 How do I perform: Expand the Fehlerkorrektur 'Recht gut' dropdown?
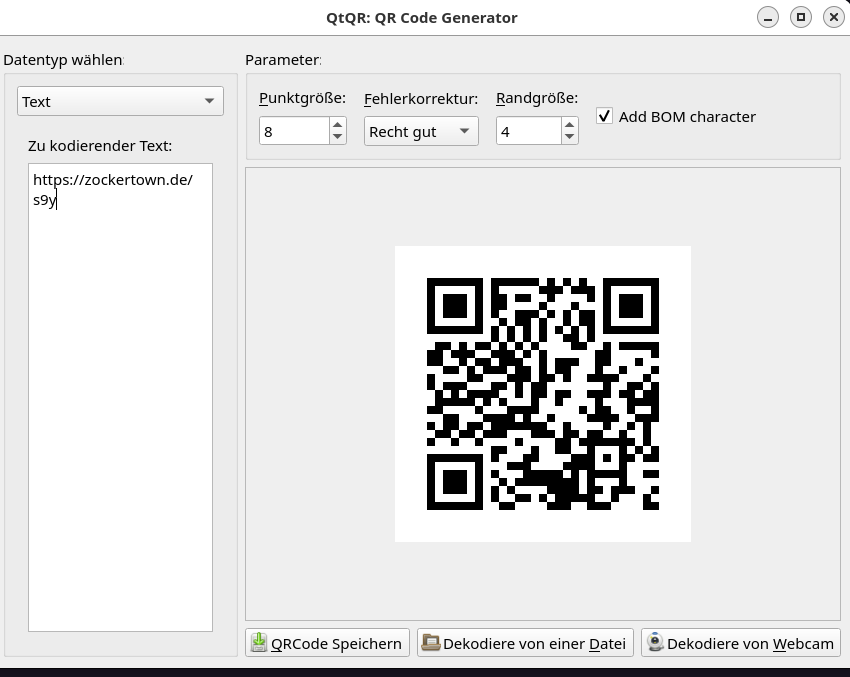(421, 131)
